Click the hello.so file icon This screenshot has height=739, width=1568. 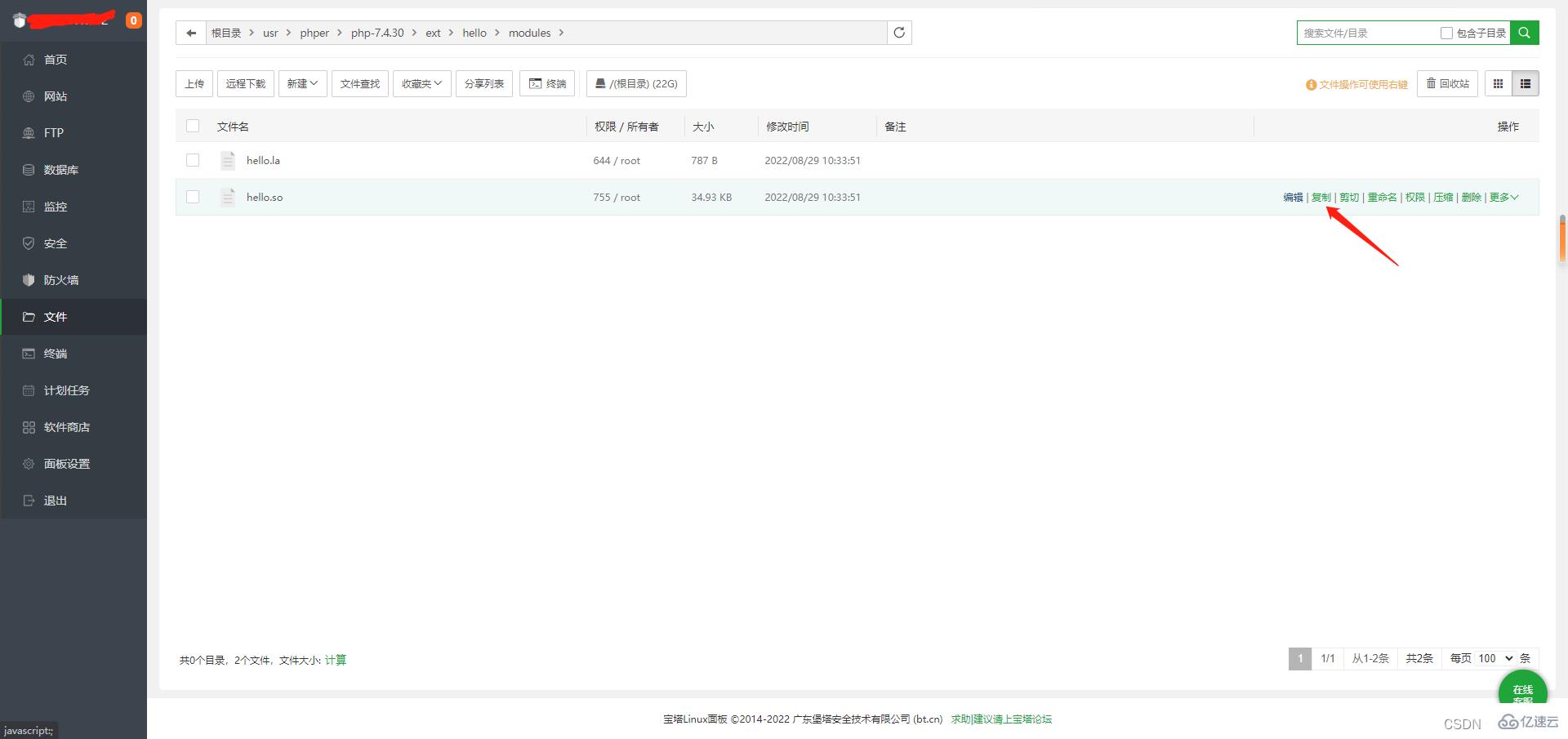(228, 197)
